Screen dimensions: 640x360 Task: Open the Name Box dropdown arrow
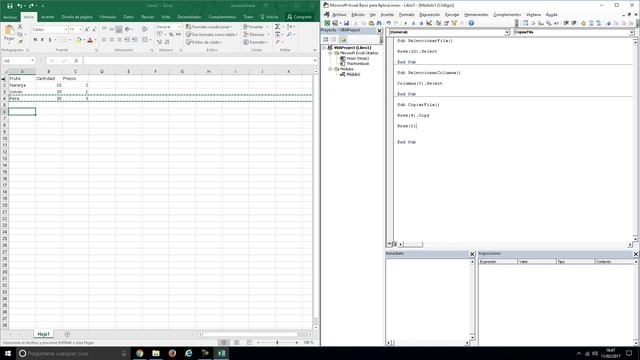pyautogui.click(x=32, y=60)
